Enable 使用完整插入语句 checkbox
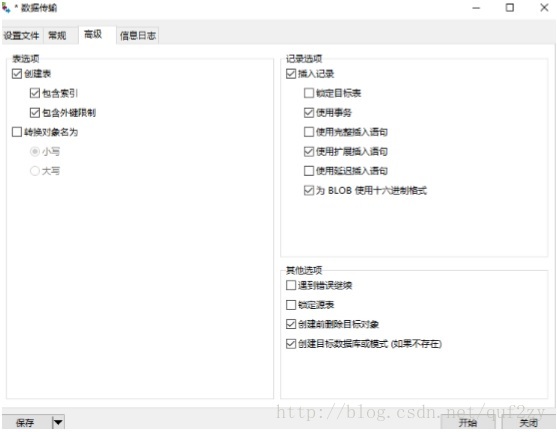 (309, 132)
